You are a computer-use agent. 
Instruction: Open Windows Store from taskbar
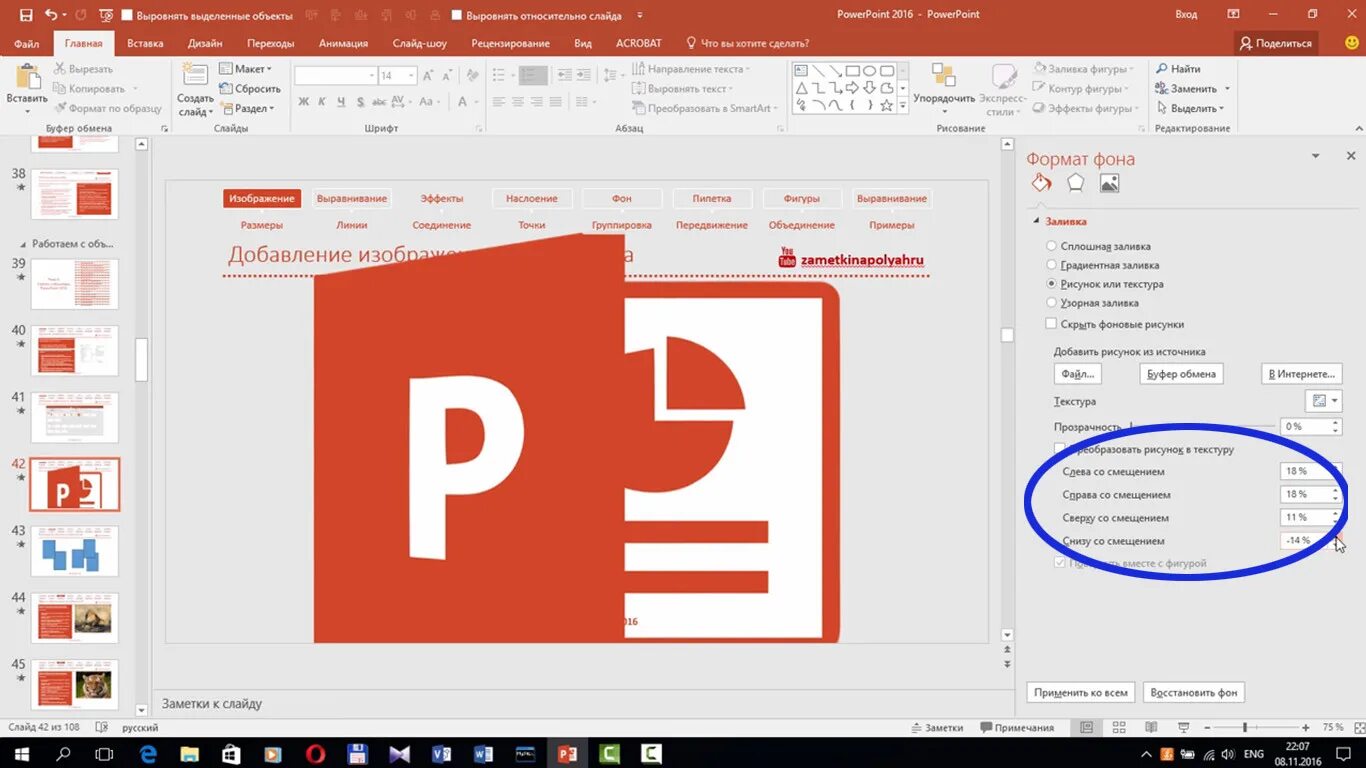231,753
